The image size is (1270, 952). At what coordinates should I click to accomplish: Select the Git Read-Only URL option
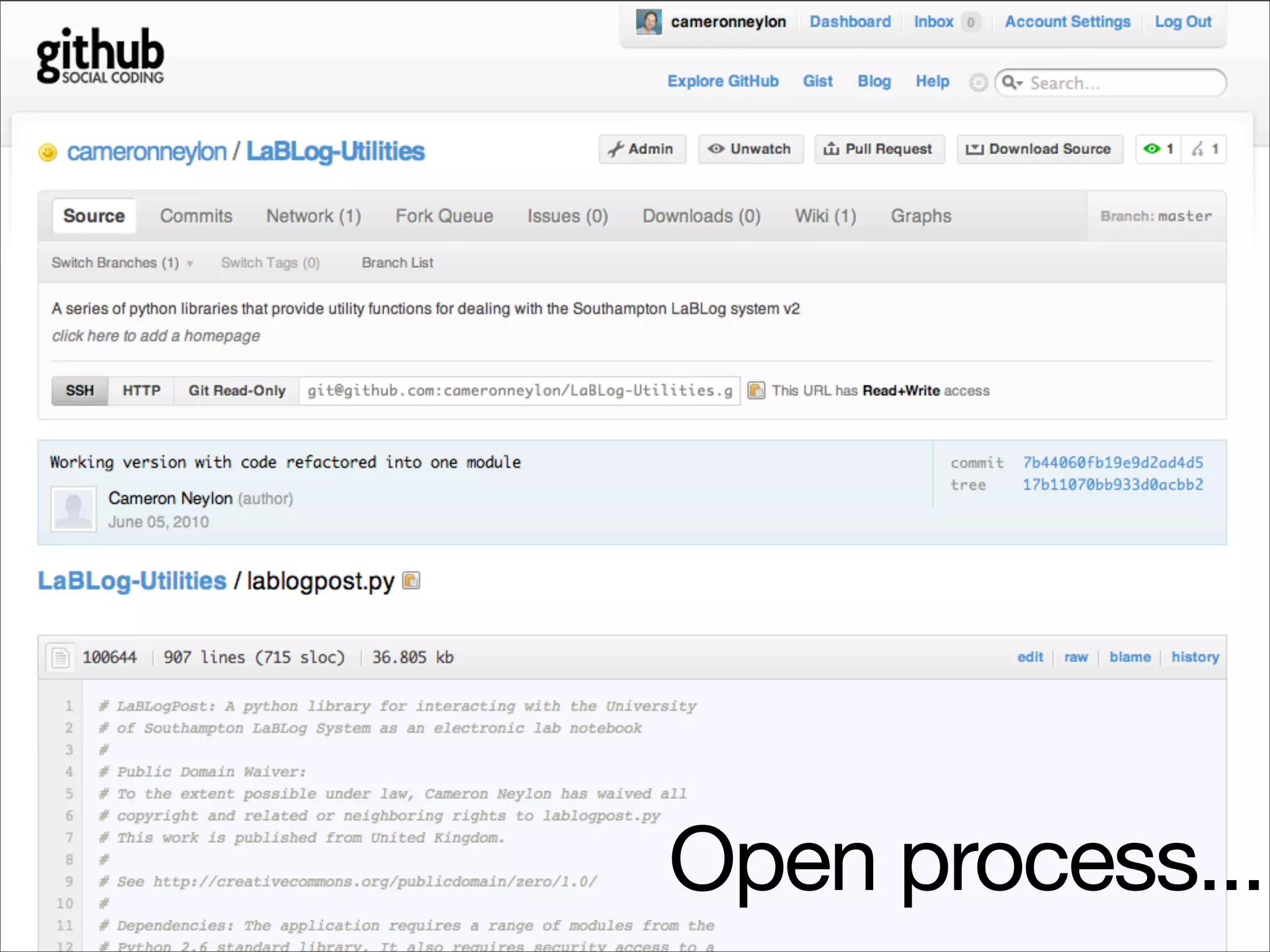tap(237, 390)
